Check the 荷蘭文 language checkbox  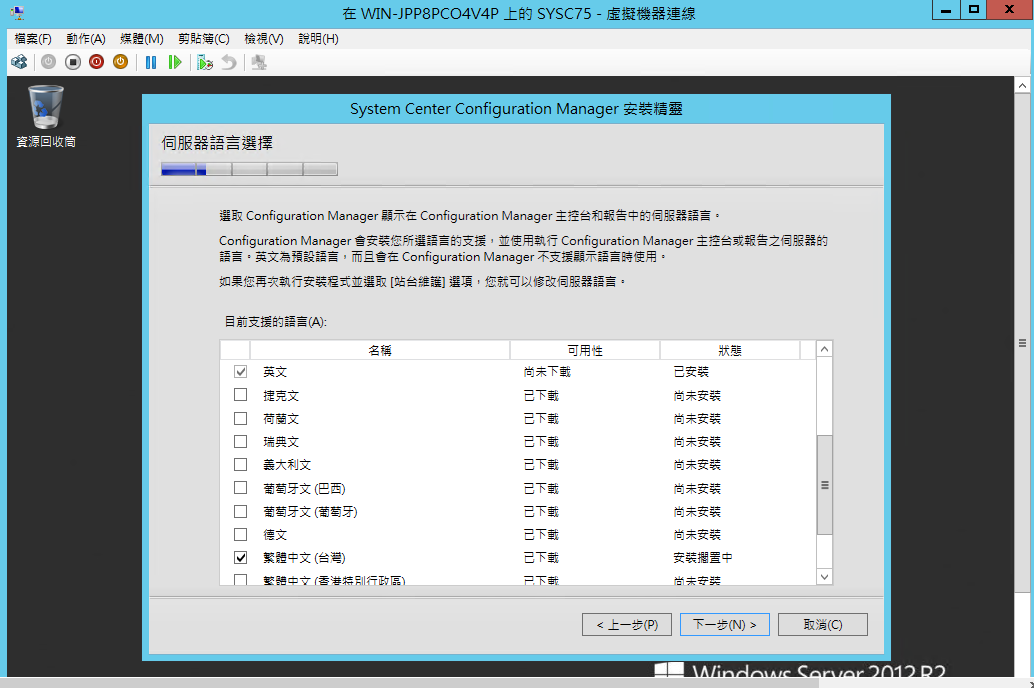click(x=241, y=418)
